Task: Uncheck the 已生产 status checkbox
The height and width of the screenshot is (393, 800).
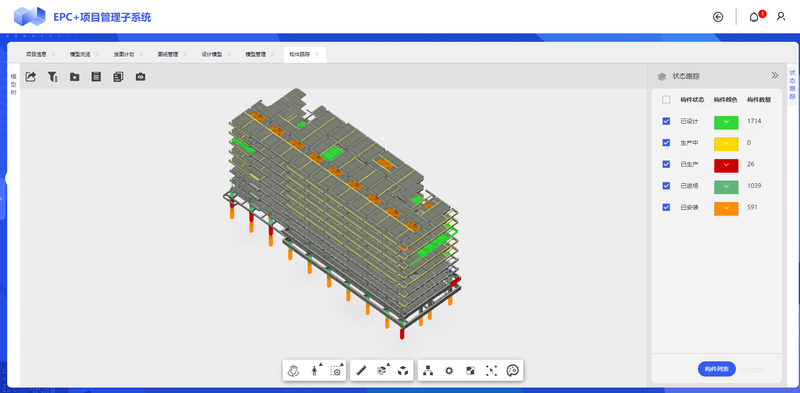Action: (666, 164)
